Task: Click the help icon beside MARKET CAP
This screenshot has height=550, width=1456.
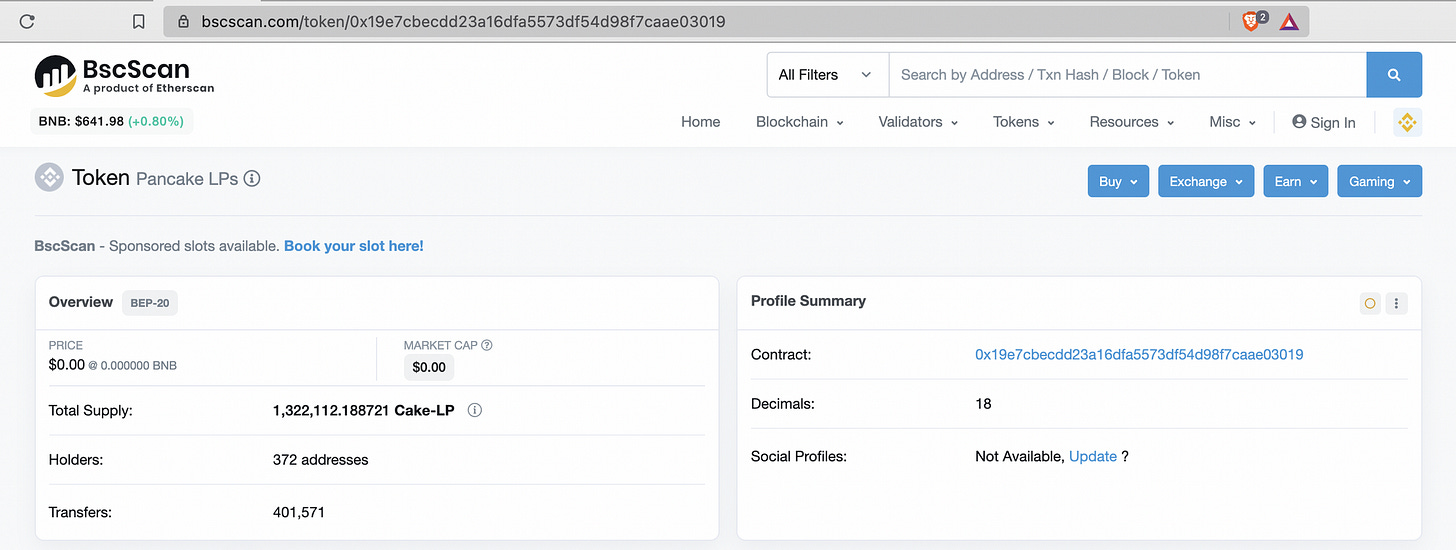Action: 487,345
